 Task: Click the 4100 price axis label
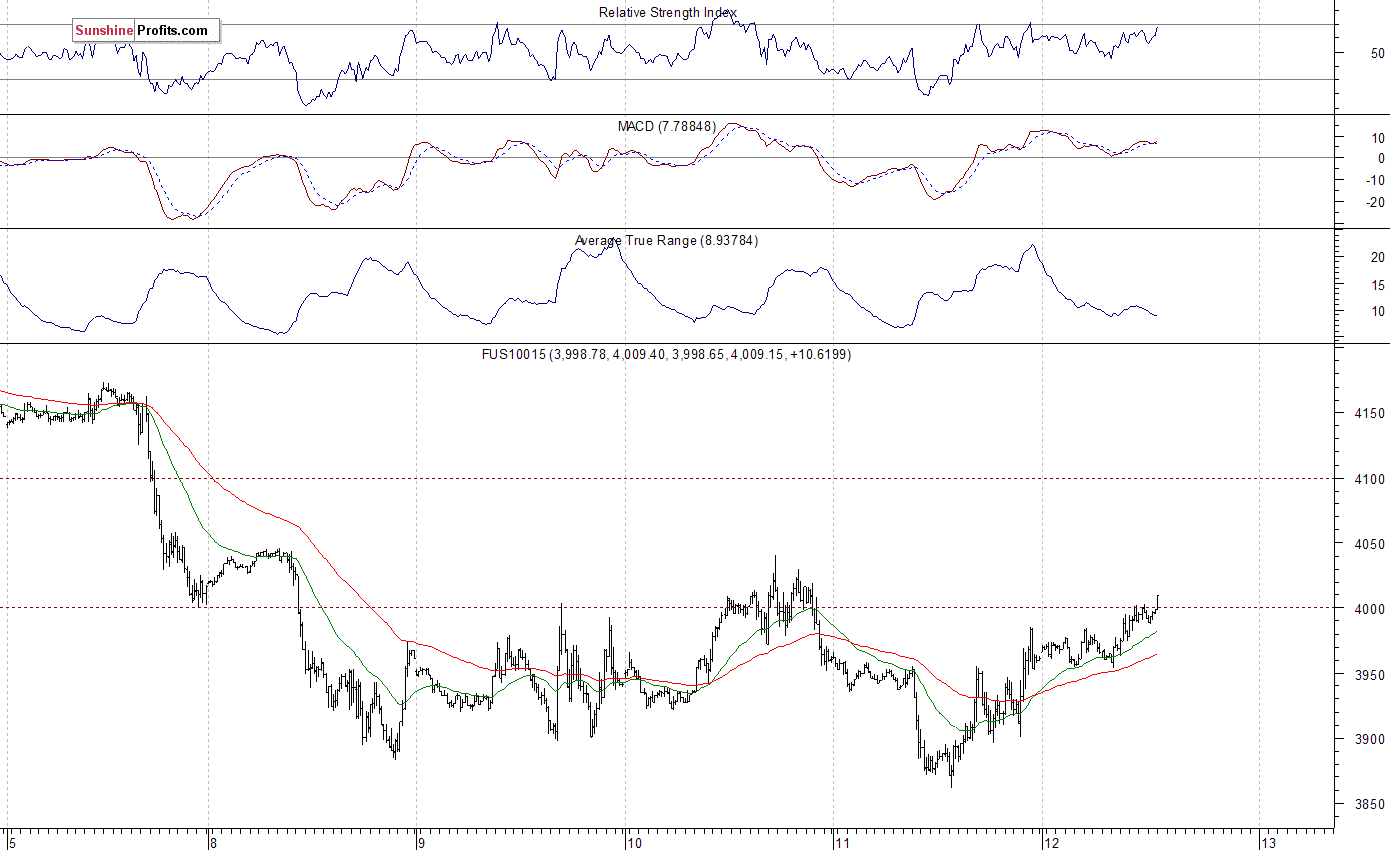(x=1369, y=479)
